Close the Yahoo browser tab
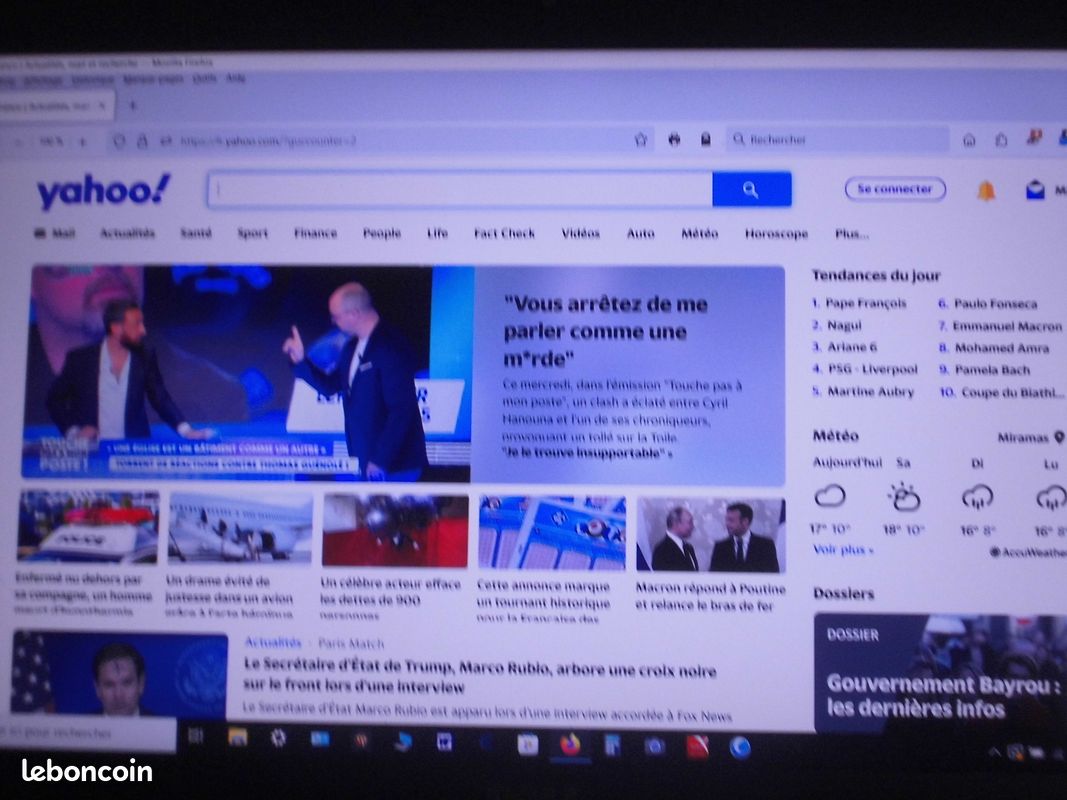Screen dimensions: 1067x800 click(102, 105)
